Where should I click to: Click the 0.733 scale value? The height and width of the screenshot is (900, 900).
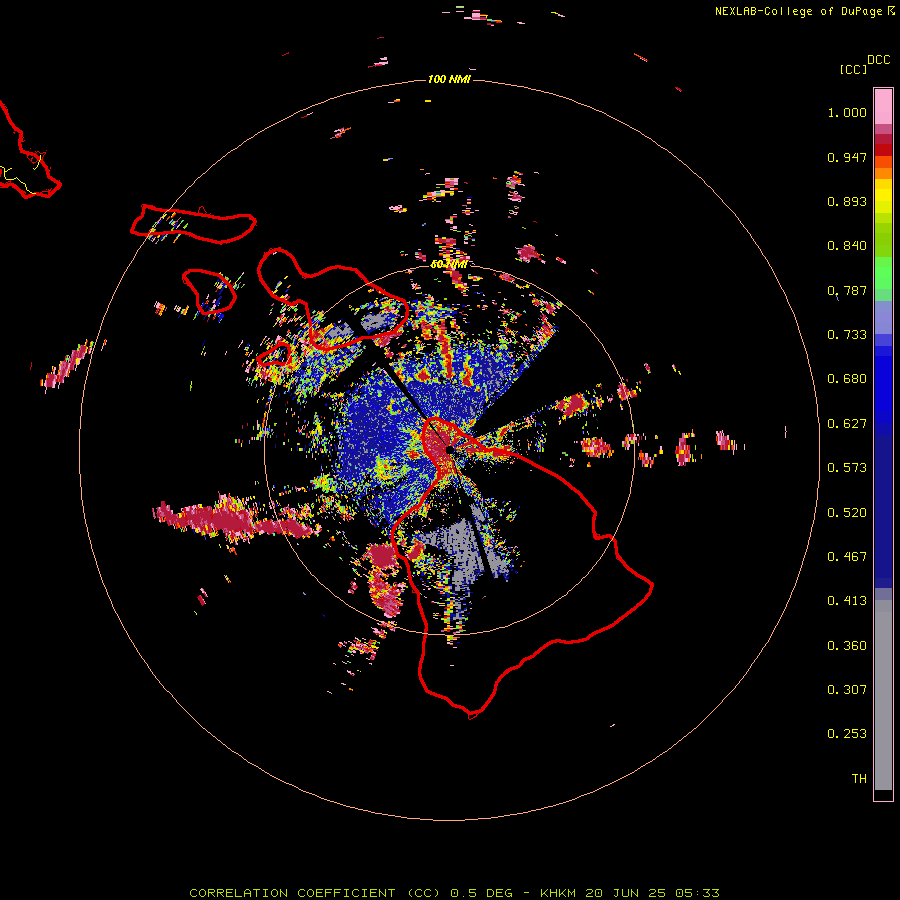tap(847, 335)
